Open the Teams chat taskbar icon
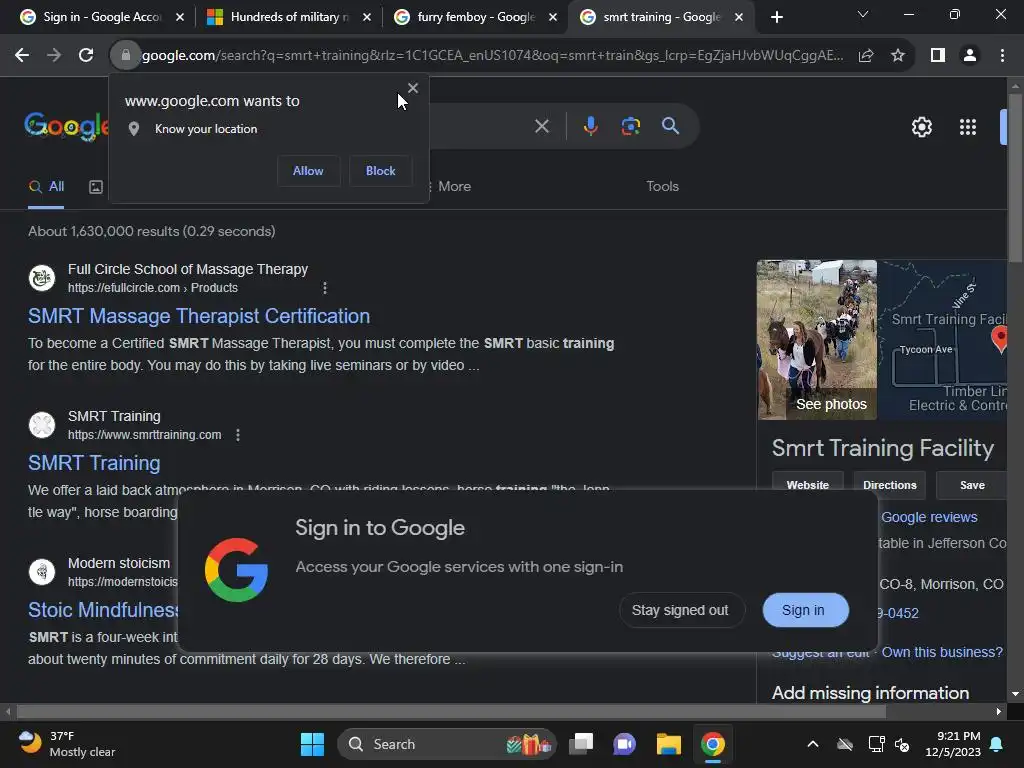 (624, 744)
